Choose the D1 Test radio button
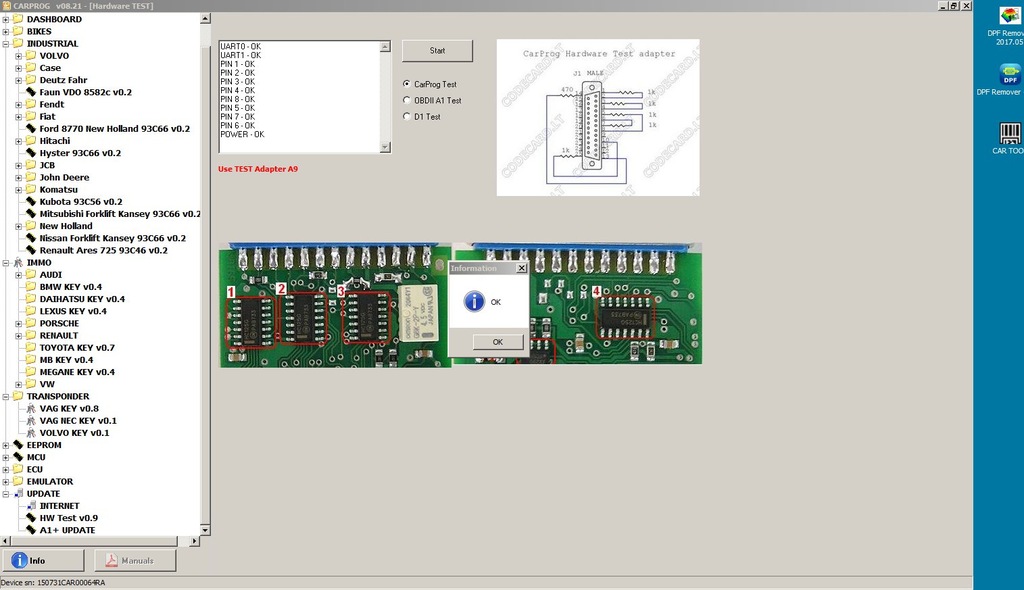1024x590 pixels. [406, 117]
